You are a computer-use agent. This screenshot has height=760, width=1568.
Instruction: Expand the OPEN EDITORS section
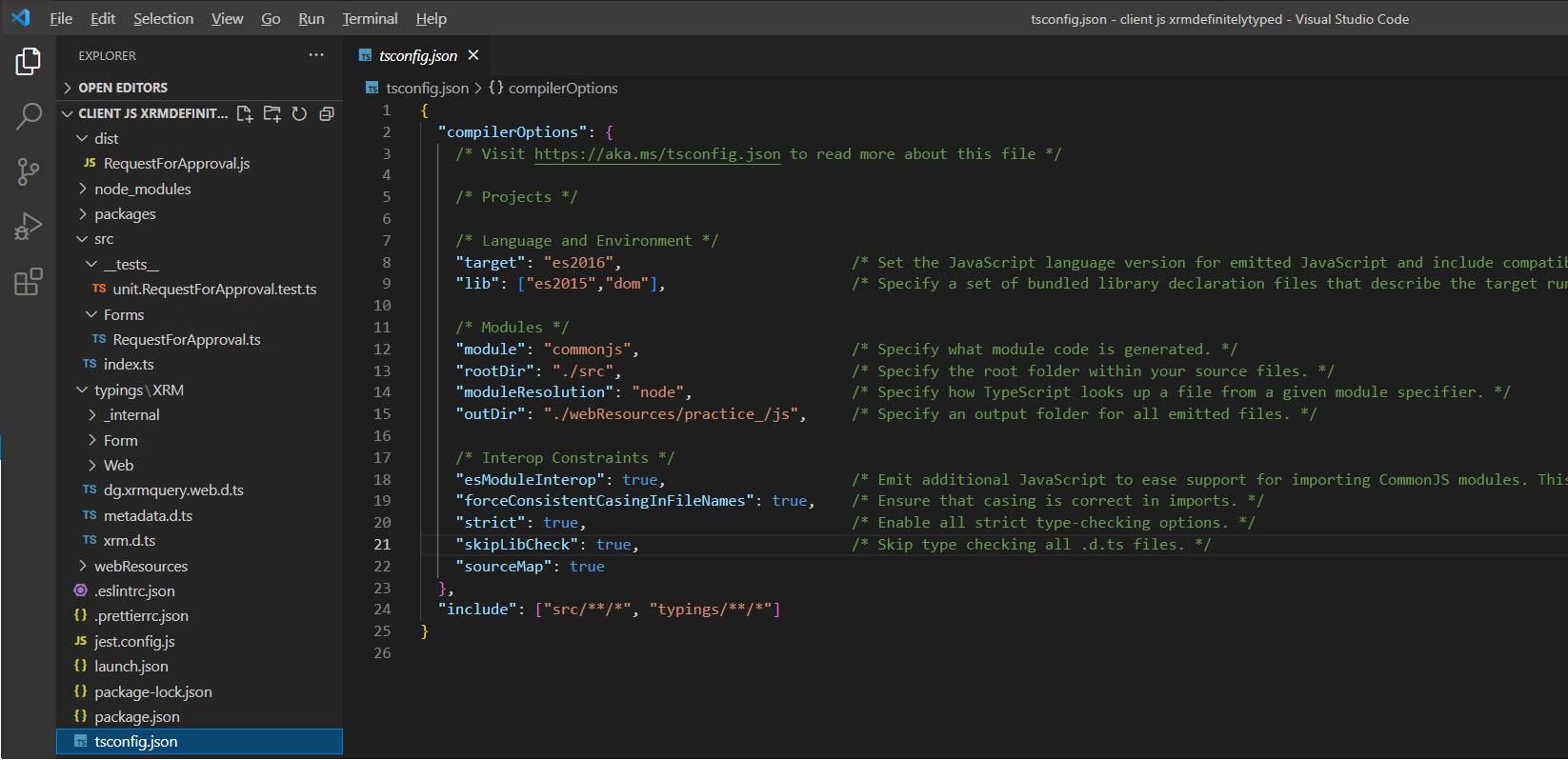(x=122, y=88)
